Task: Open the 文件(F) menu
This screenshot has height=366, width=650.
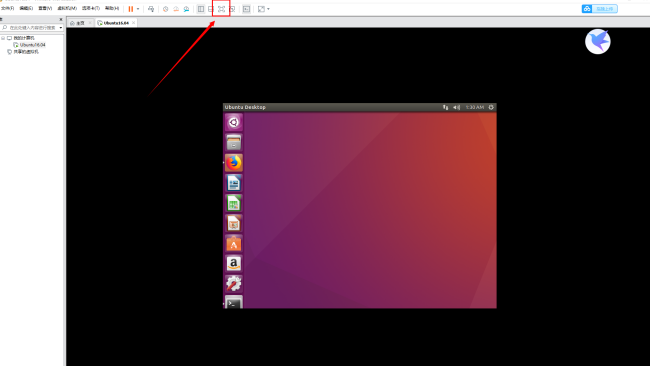Action: click(7, 8)
